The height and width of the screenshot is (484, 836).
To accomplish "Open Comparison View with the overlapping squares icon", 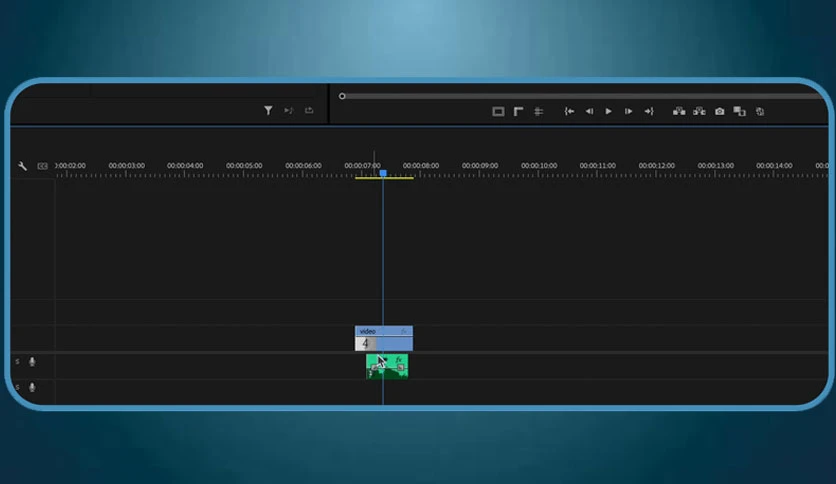I will click(x=739, y=111).
